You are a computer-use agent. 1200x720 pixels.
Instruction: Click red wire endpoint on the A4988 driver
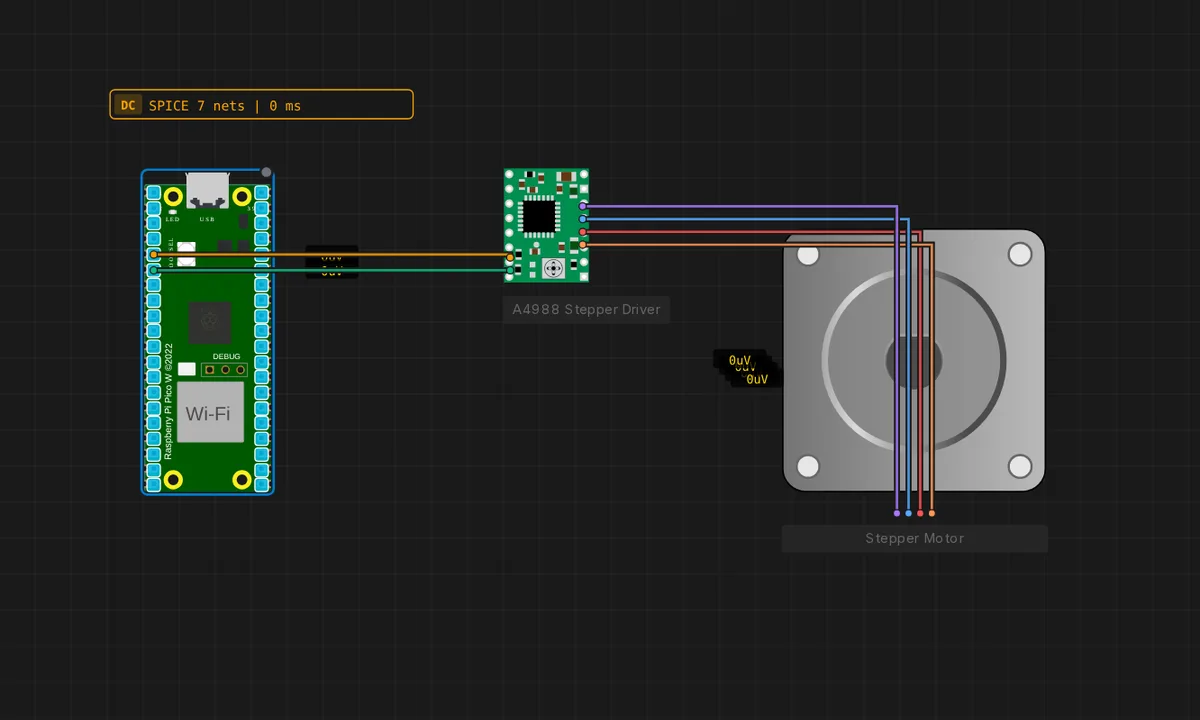(x=583, y=231)
